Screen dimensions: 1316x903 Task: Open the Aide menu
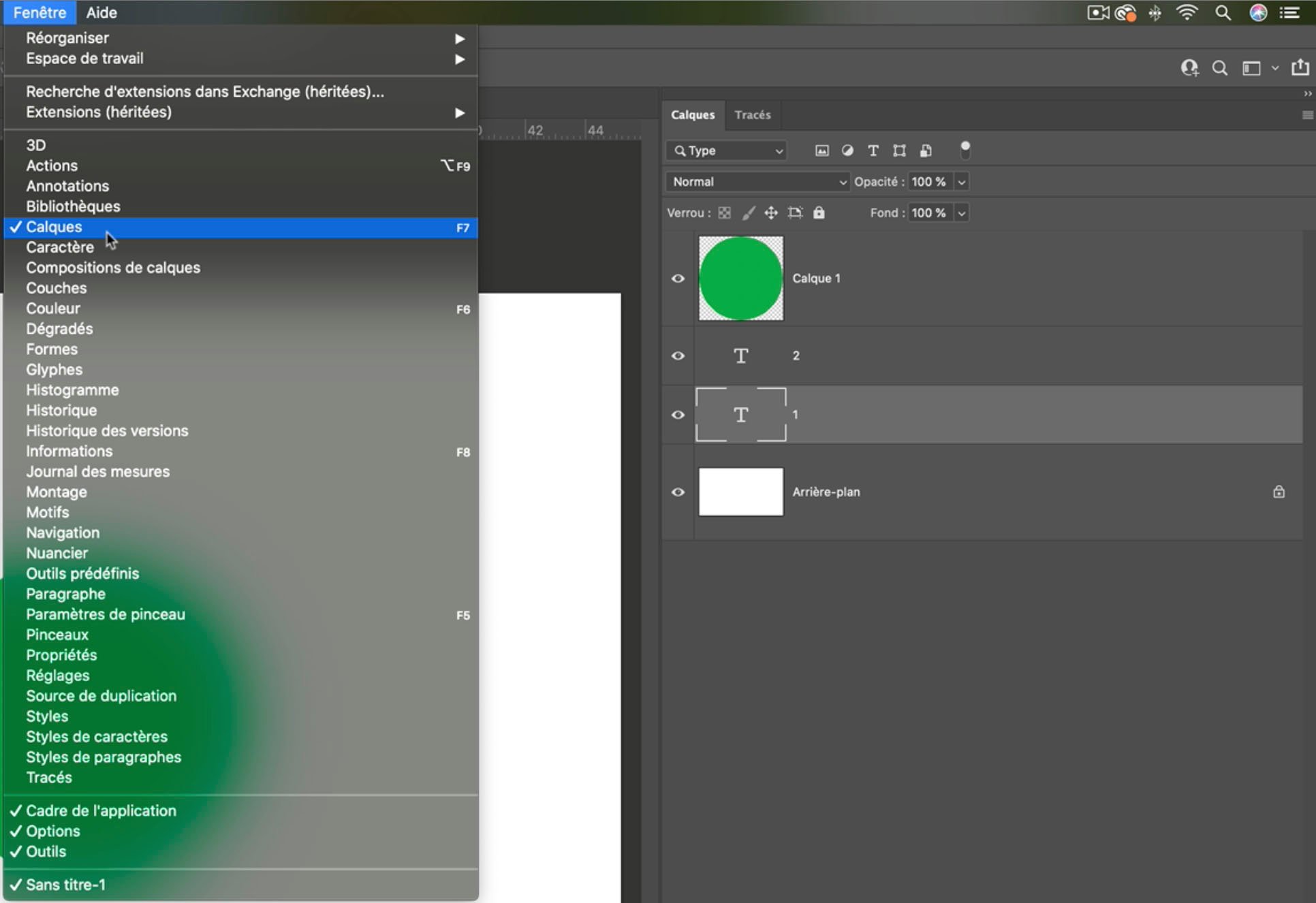pyautogui.click(x=101, y=12)
